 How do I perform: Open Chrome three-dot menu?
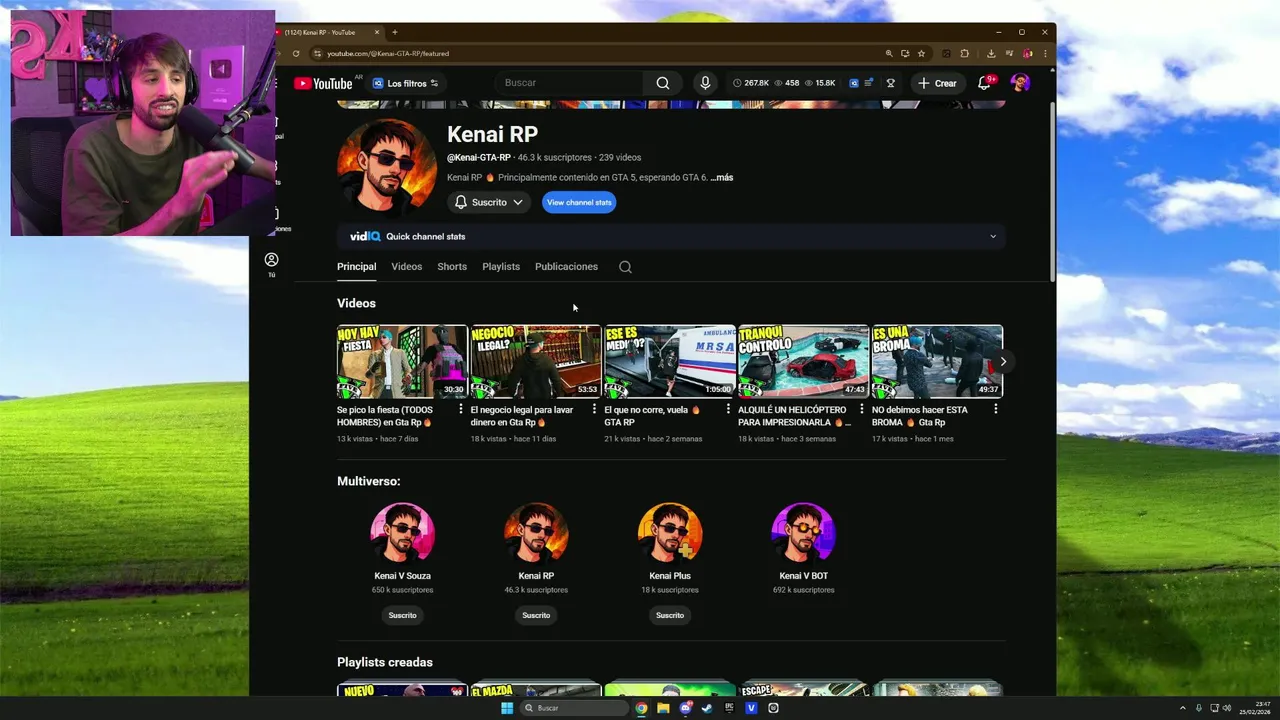coord(1045,53)
